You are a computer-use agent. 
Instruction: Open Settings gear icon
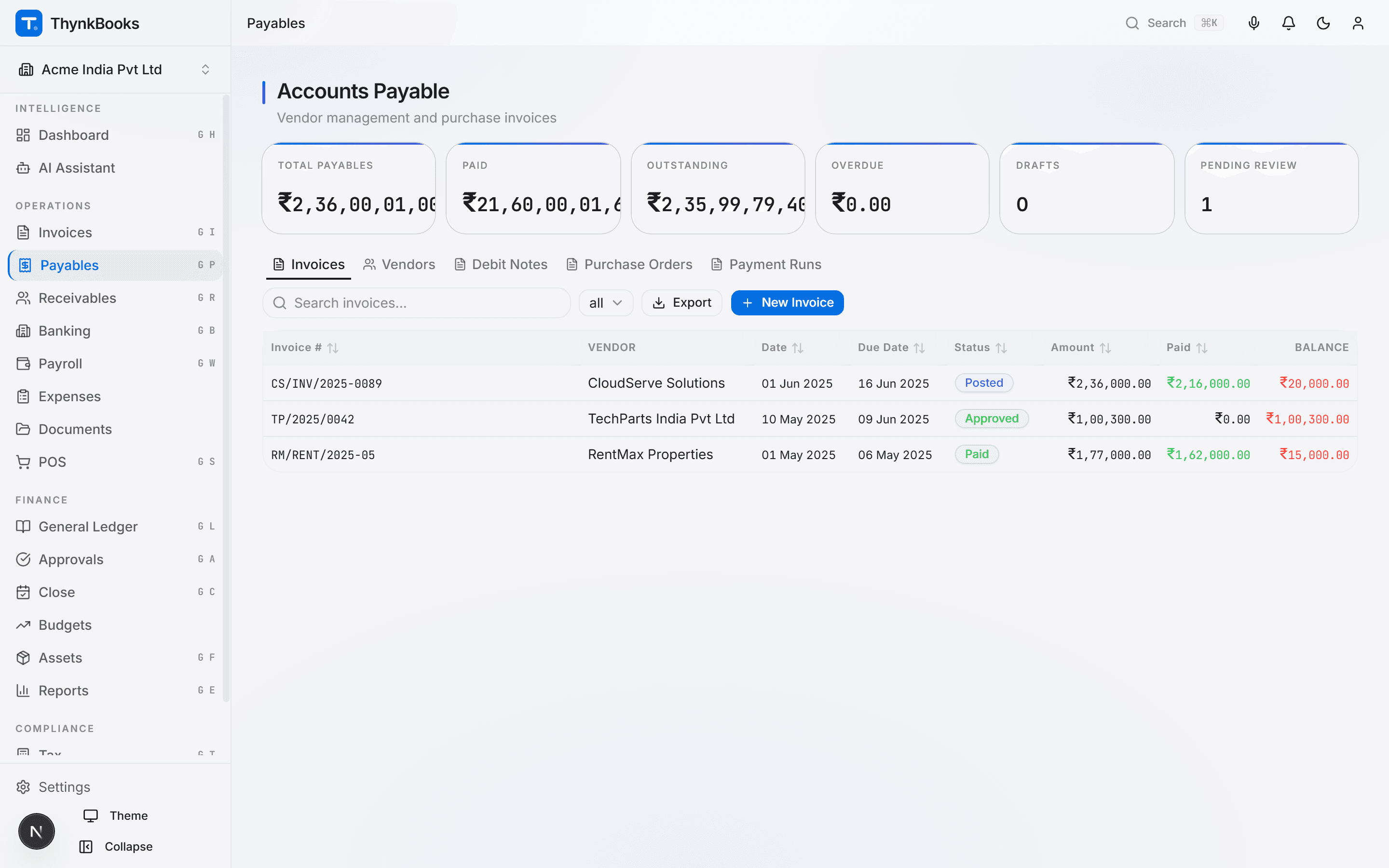23,787
